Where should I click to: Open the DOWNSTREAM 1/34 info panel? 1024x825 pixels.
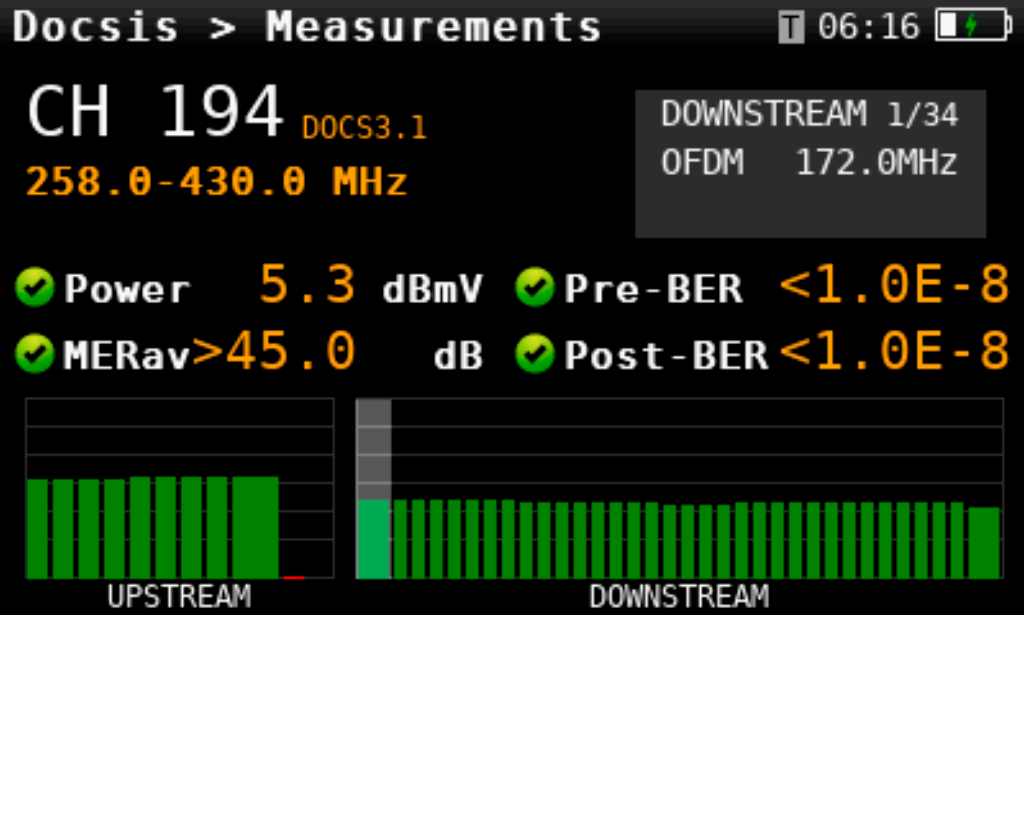click(x=810, y=163)
